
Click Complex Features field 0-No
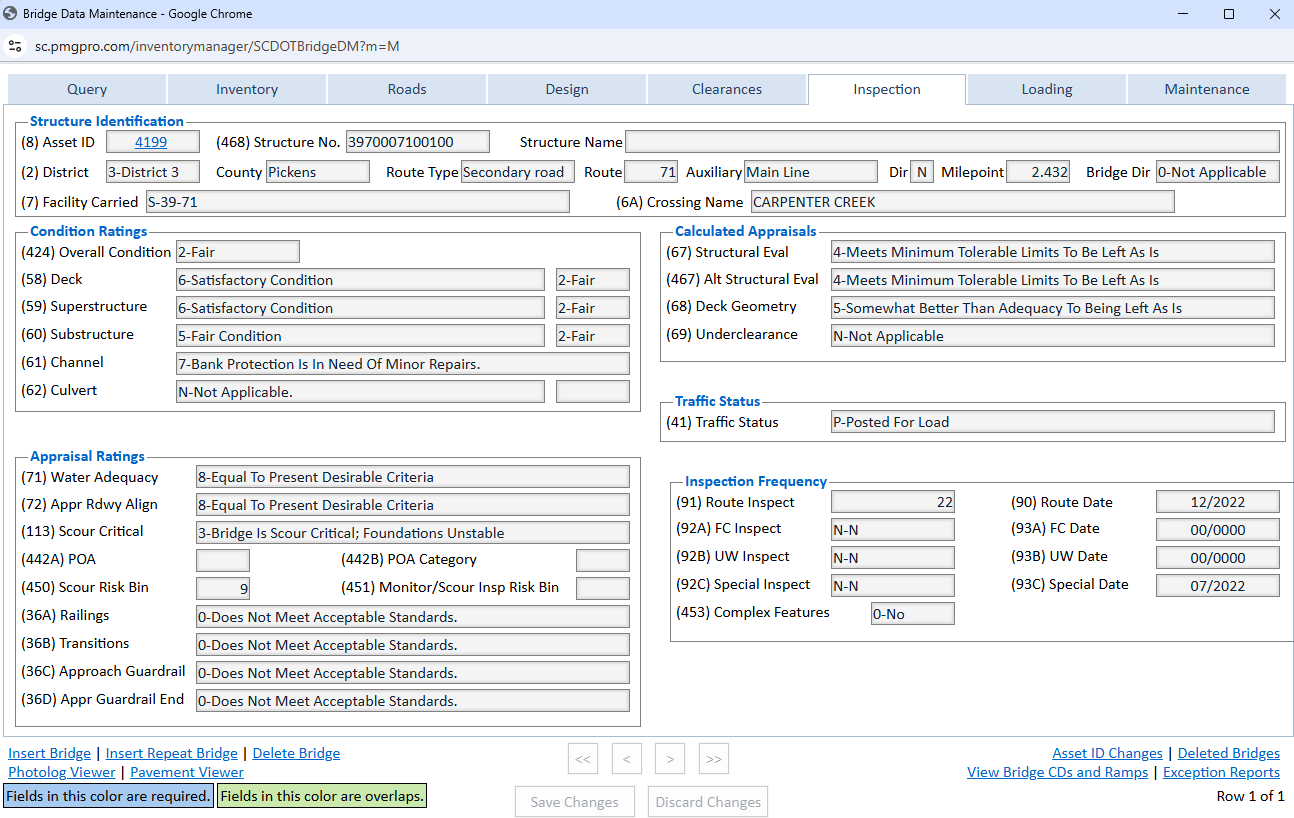[913, 614]
